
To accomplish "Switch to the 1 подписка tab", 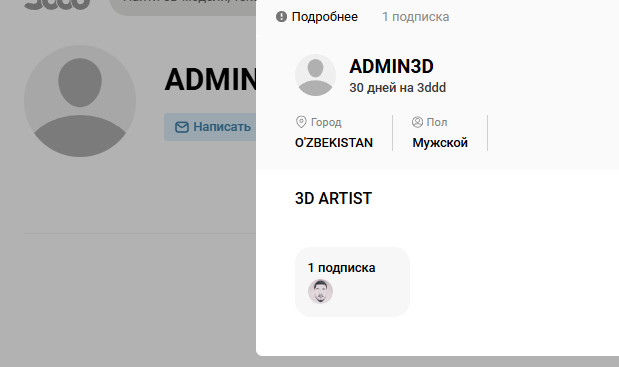I will point(415,17).
